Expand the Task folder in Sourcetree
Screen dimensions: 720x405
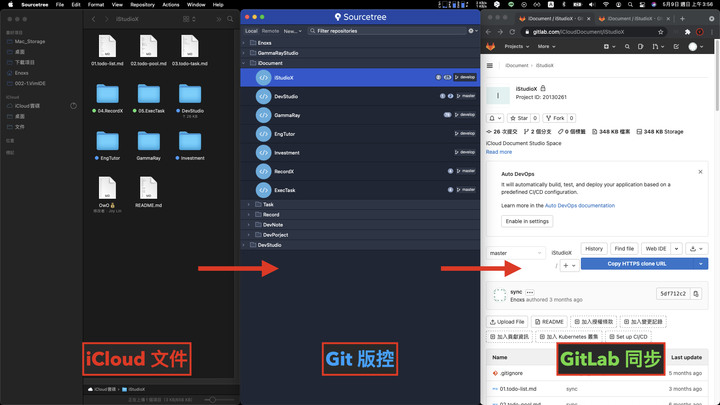coord(249,204)
